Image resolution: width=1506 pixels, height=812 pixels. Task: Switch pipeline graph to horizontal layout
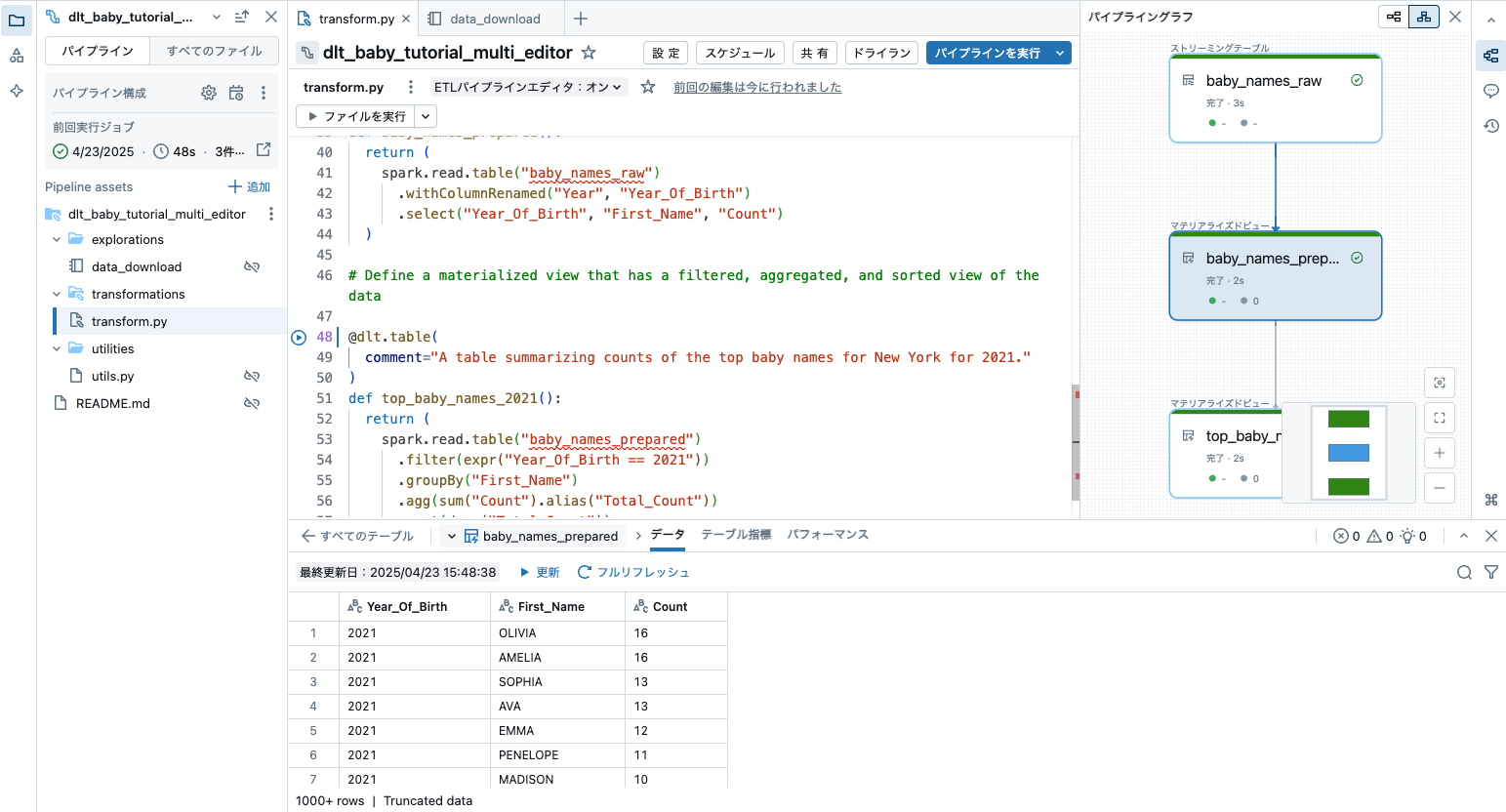pos(1393,17)
